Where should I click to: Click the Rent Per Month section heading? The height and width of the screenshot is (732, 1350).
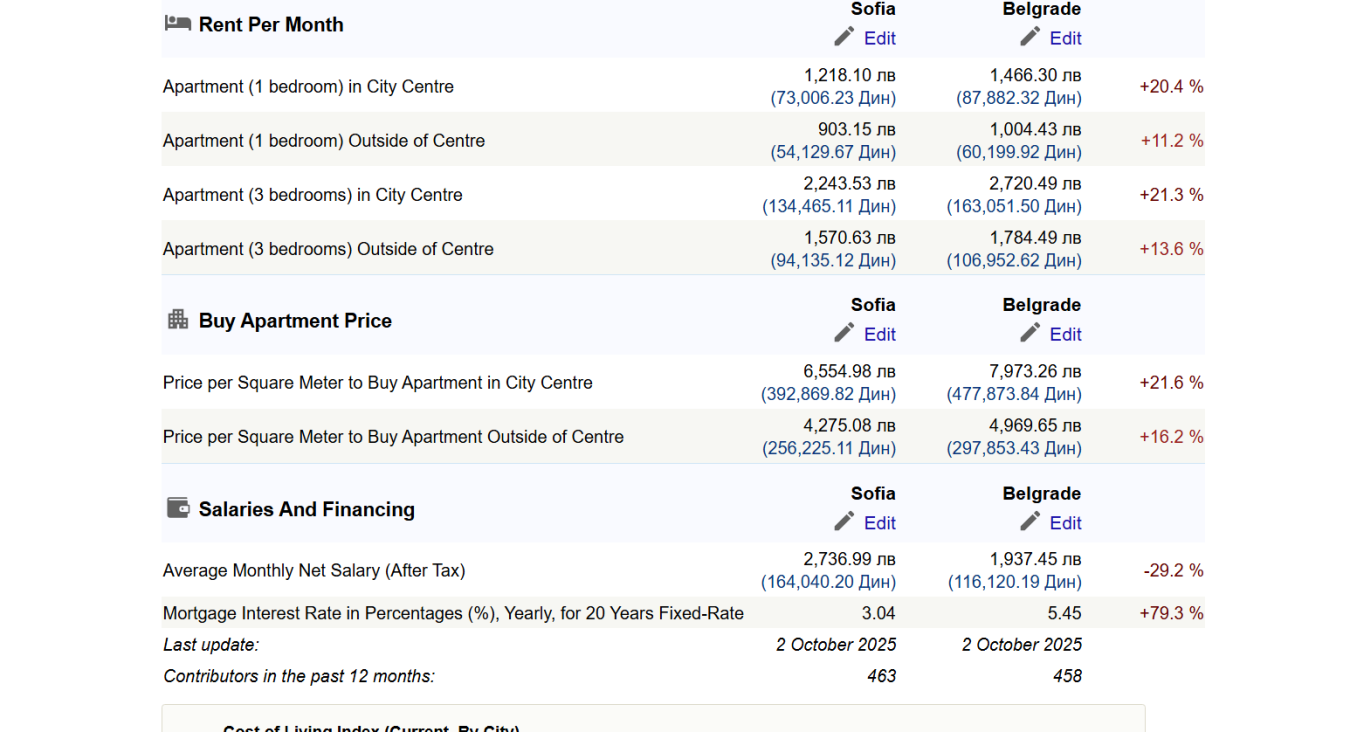click(x=271, y=25)
